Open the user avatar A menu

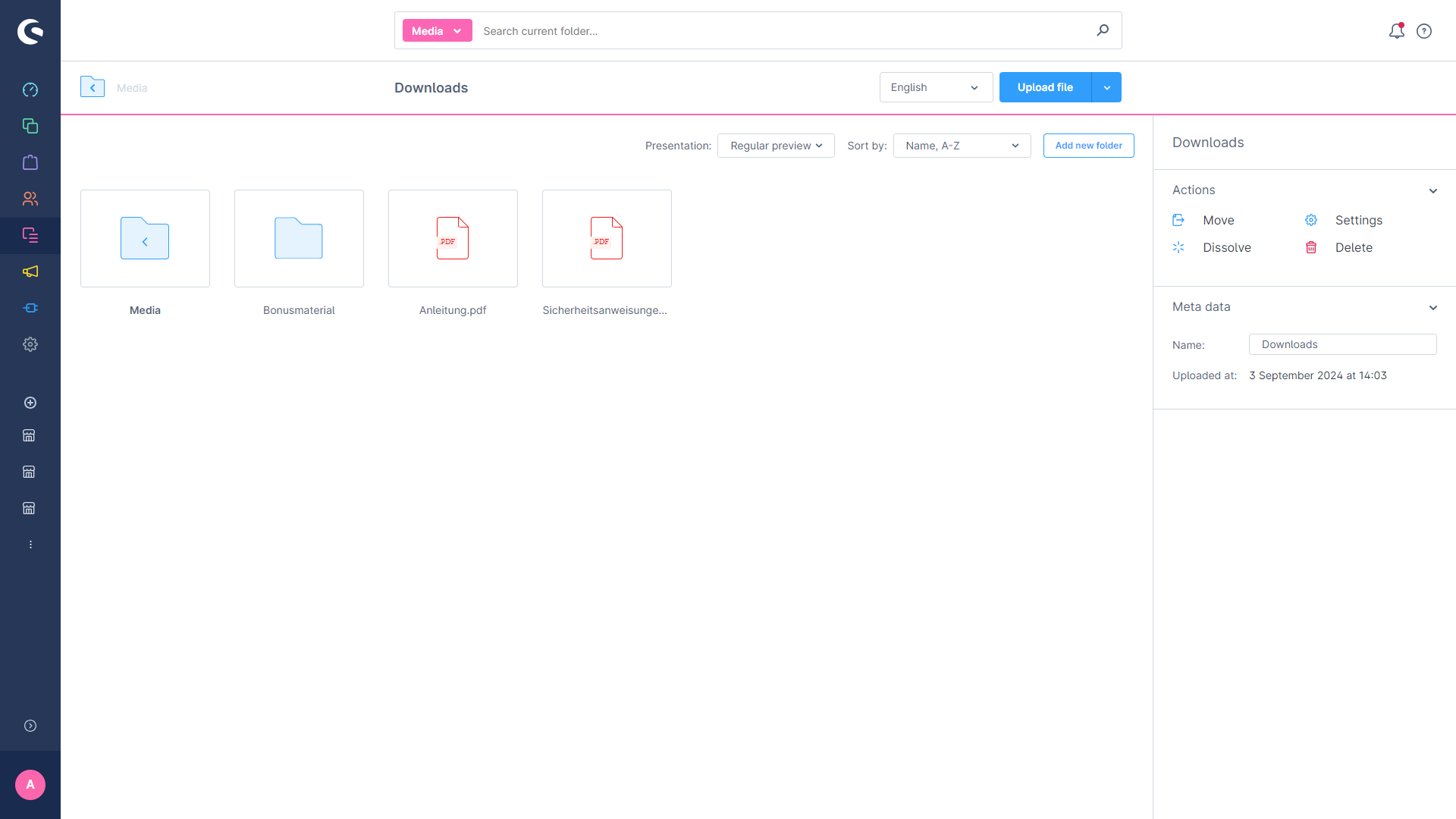pos(30,785)
